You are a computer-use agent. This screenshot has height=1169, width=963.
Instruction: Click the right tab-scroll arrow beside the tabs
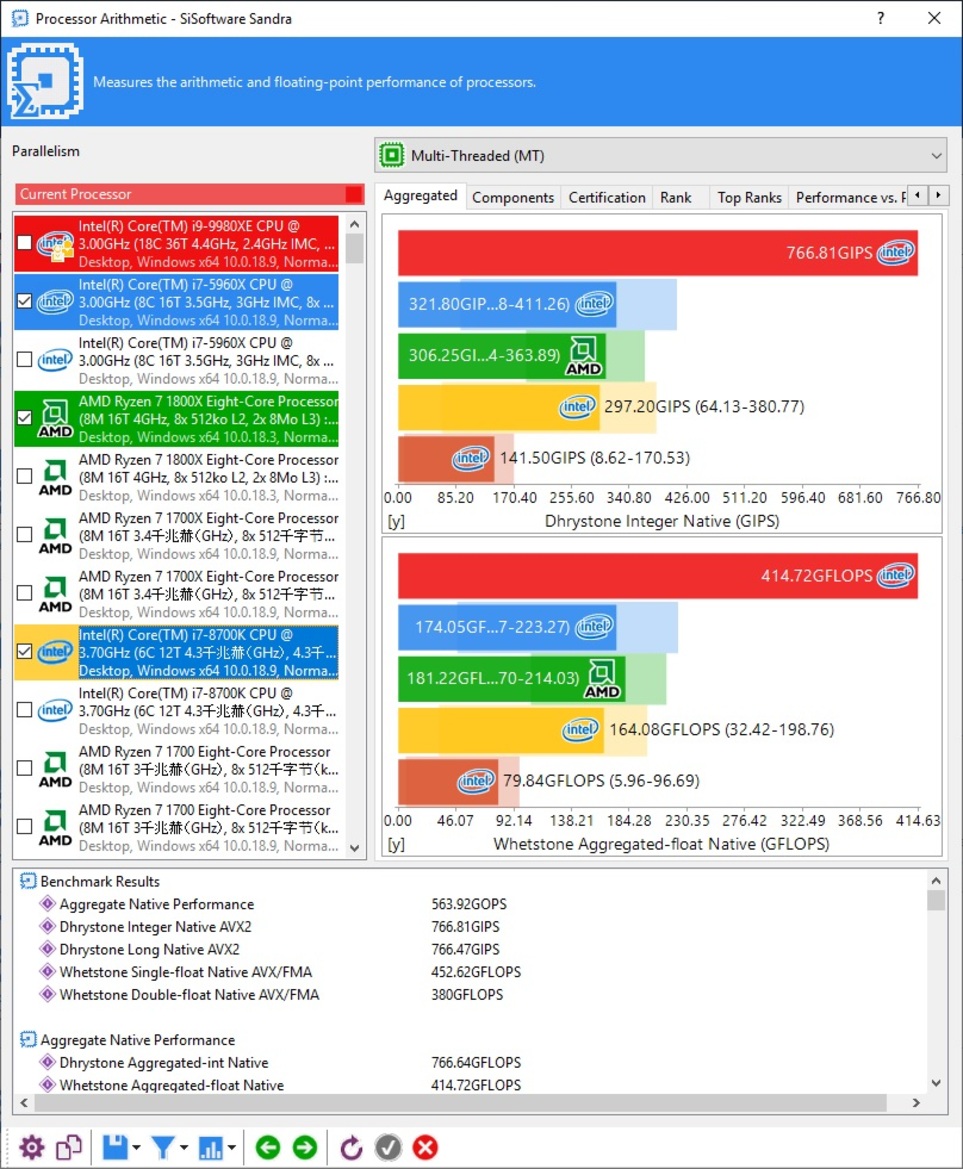938,195
